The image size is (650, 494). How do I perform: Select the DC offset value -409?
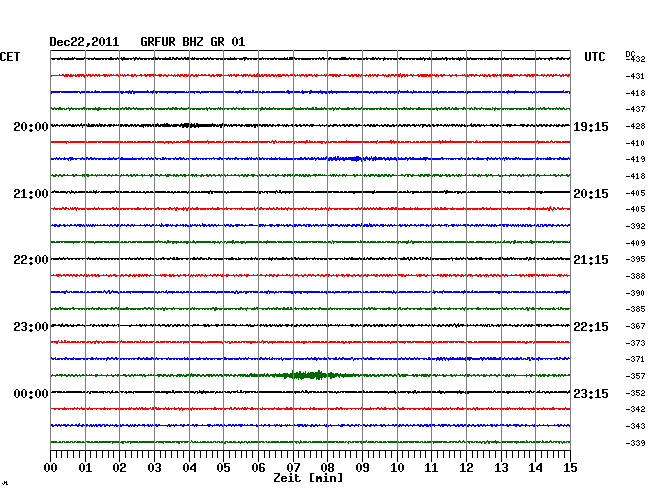[635, 243]
